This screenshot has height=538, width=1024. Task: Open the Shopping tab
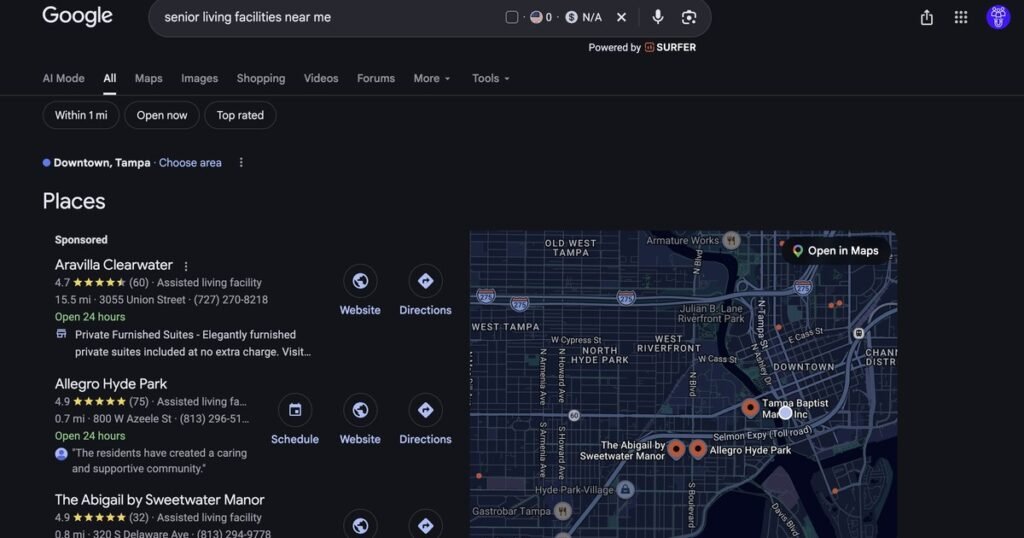(261, 78)
